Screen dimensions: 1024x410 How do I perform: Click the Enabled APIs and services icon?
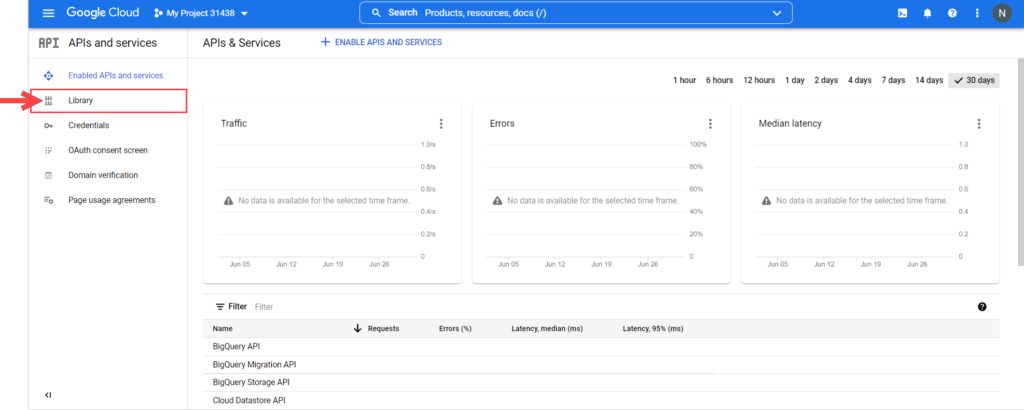pos(48,76)
